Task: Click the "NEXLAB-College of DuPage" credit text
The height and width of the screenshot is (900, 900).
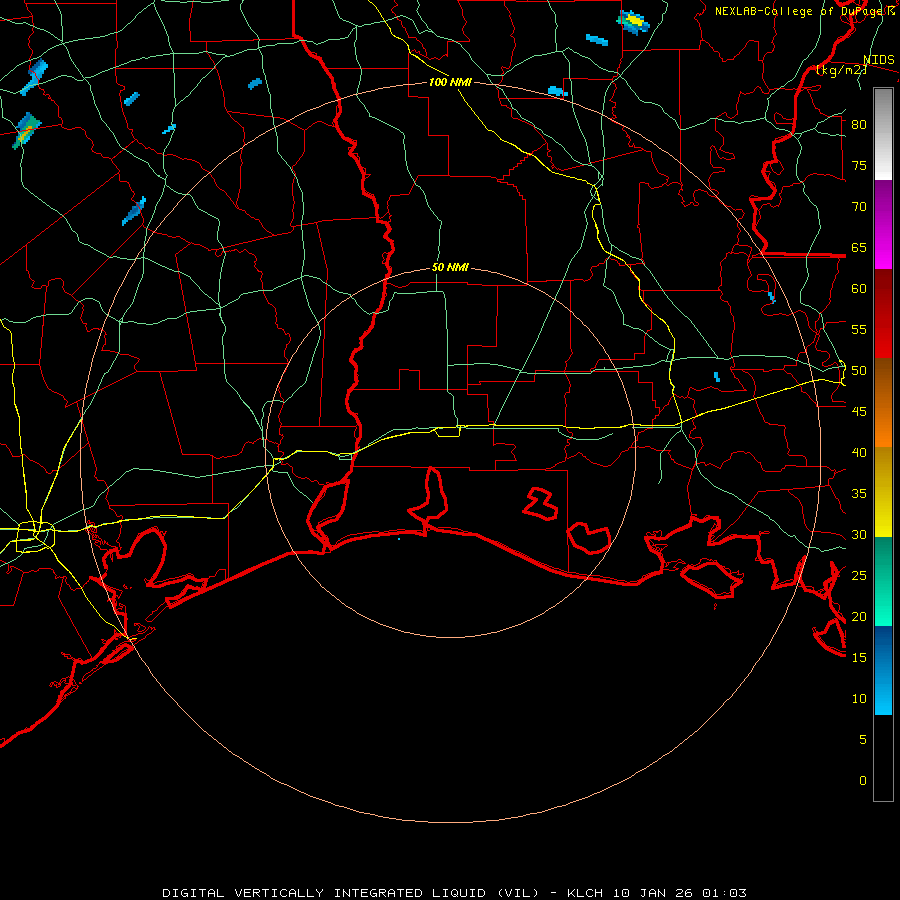Action: tap(801, 11)
